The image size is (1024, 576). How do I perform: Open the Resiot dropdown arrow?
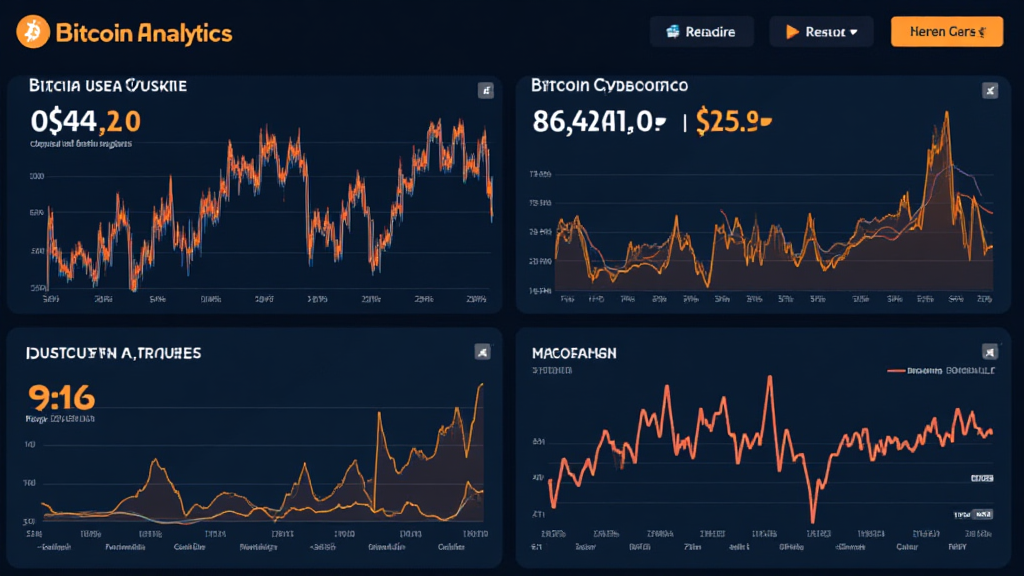coord(853,32)
